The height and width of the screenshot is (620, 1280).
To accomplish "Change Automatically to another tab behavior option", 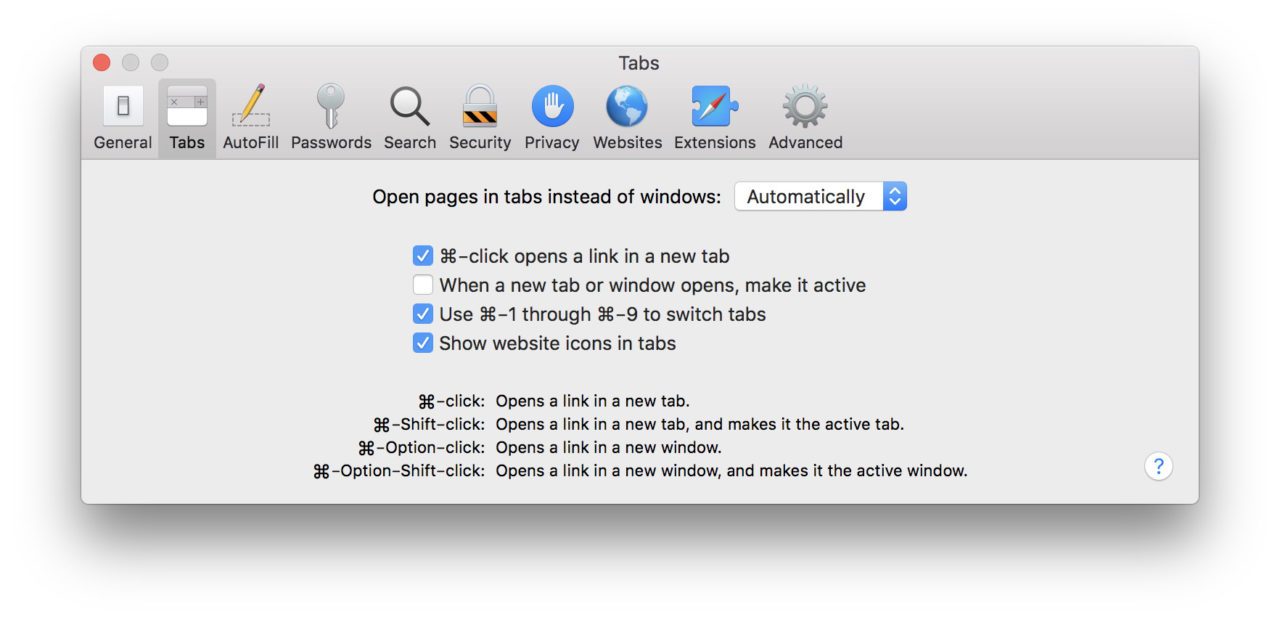I will [820, 196].
